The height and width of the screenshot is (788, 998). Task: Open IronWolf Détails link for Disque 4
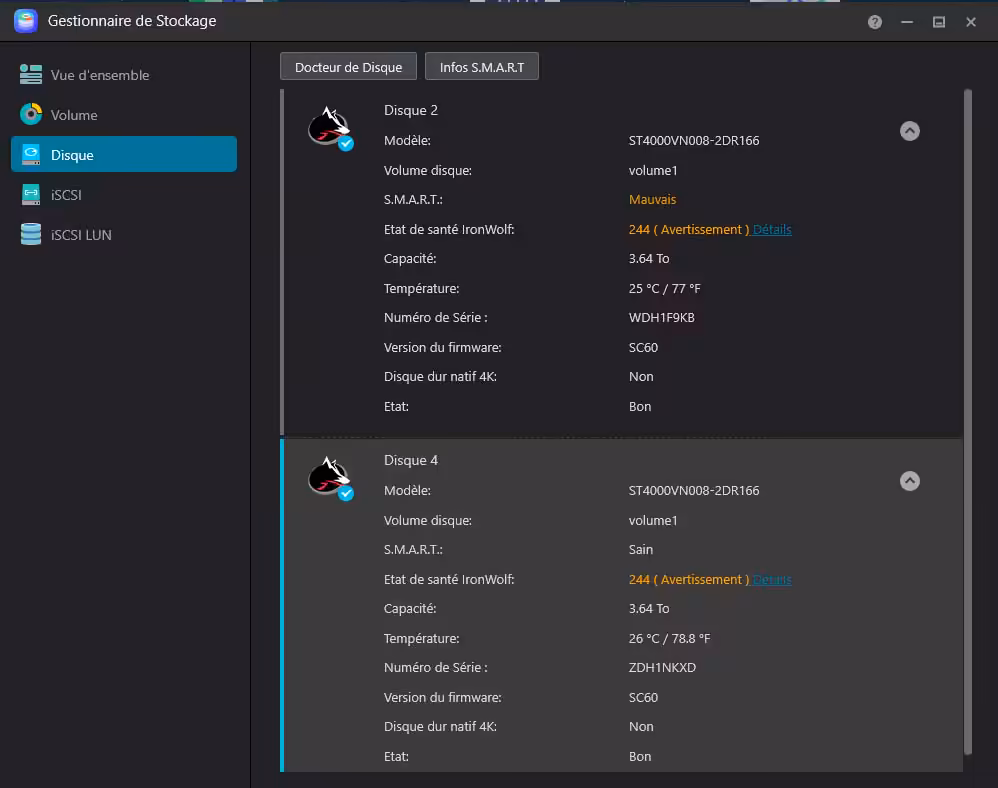[772, 579]
